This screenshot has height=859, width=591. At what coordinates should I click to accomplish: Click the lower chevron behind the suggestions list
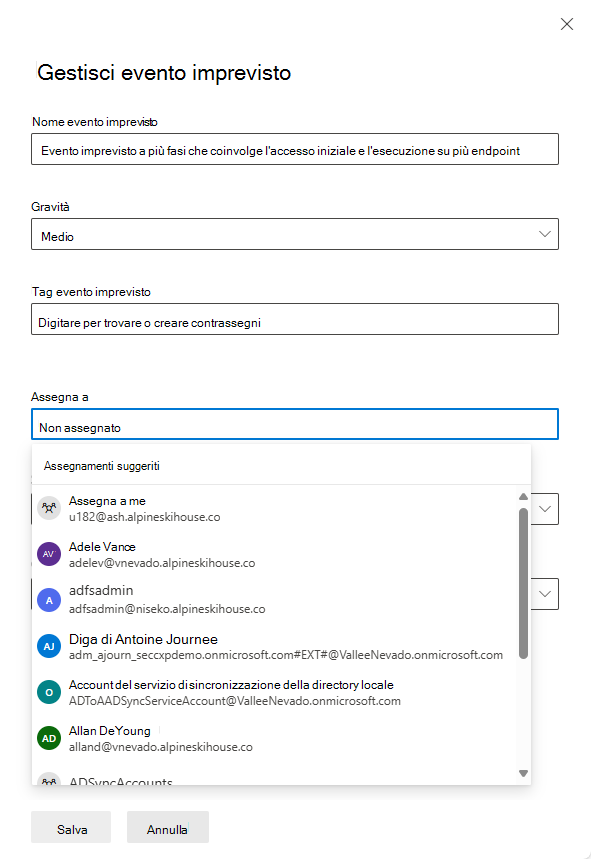(543, 593)
